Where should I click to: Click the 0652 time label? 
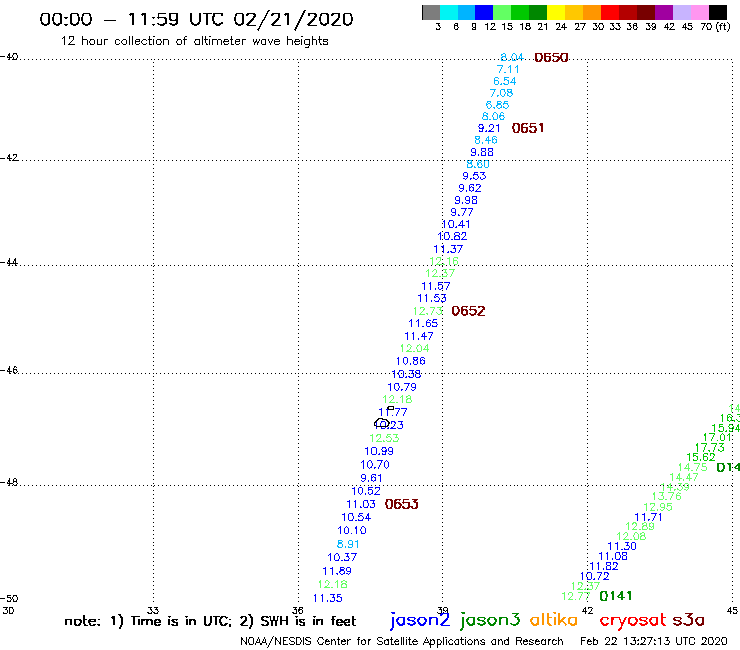tap(468, 311)
